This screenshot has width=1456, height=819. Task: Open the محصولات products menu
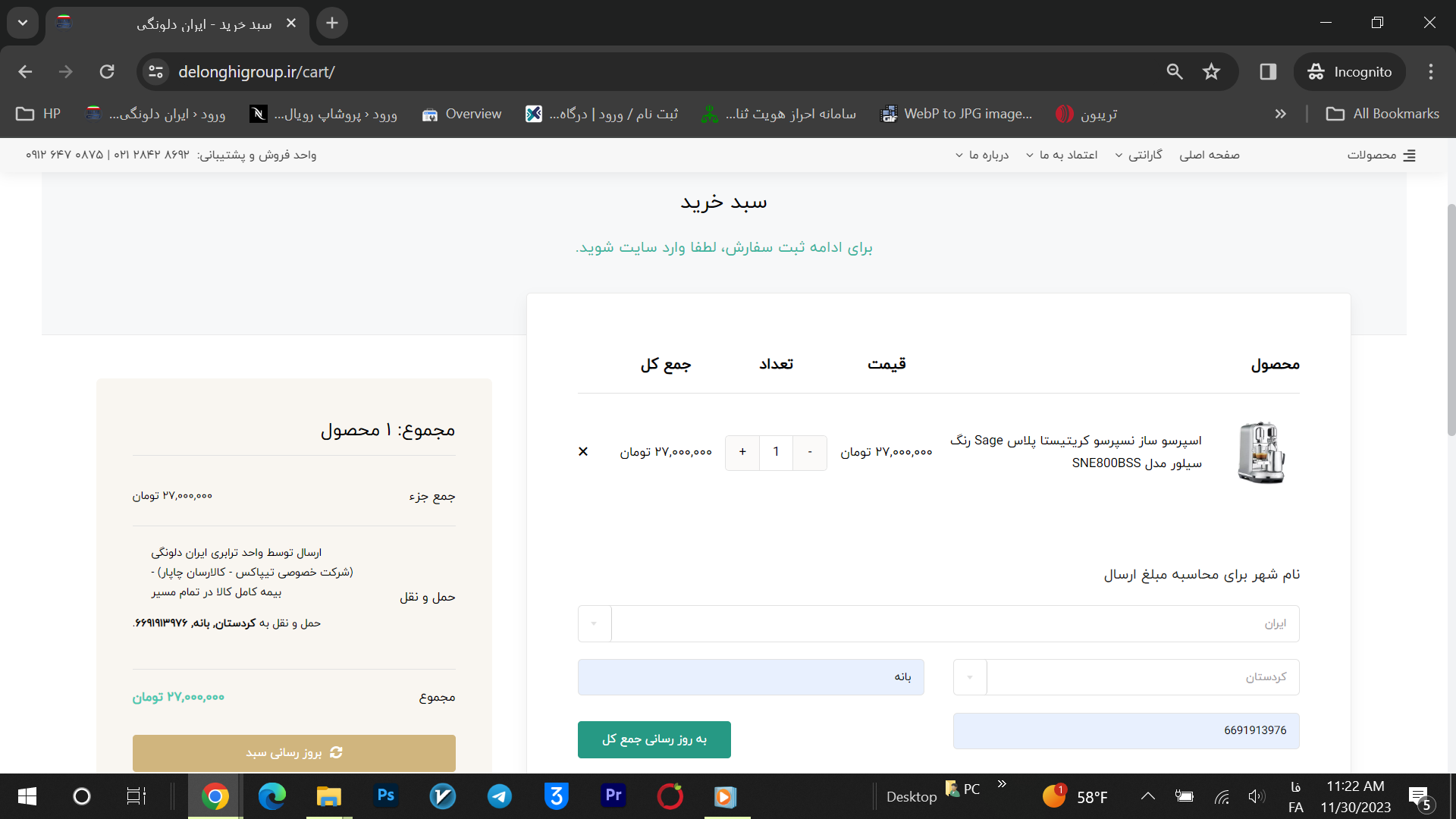[x=1381, y=155]
